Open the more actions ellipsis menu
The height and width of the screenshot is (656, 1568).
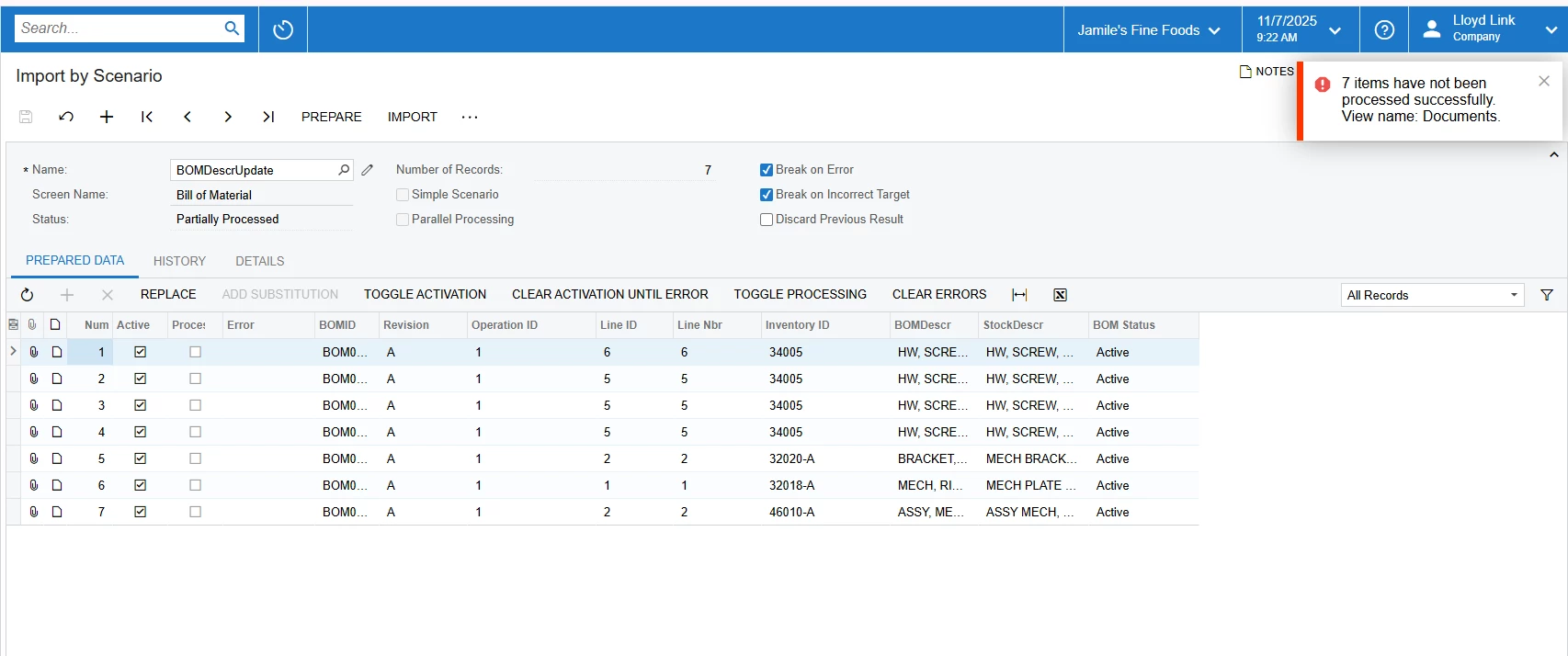470,117
